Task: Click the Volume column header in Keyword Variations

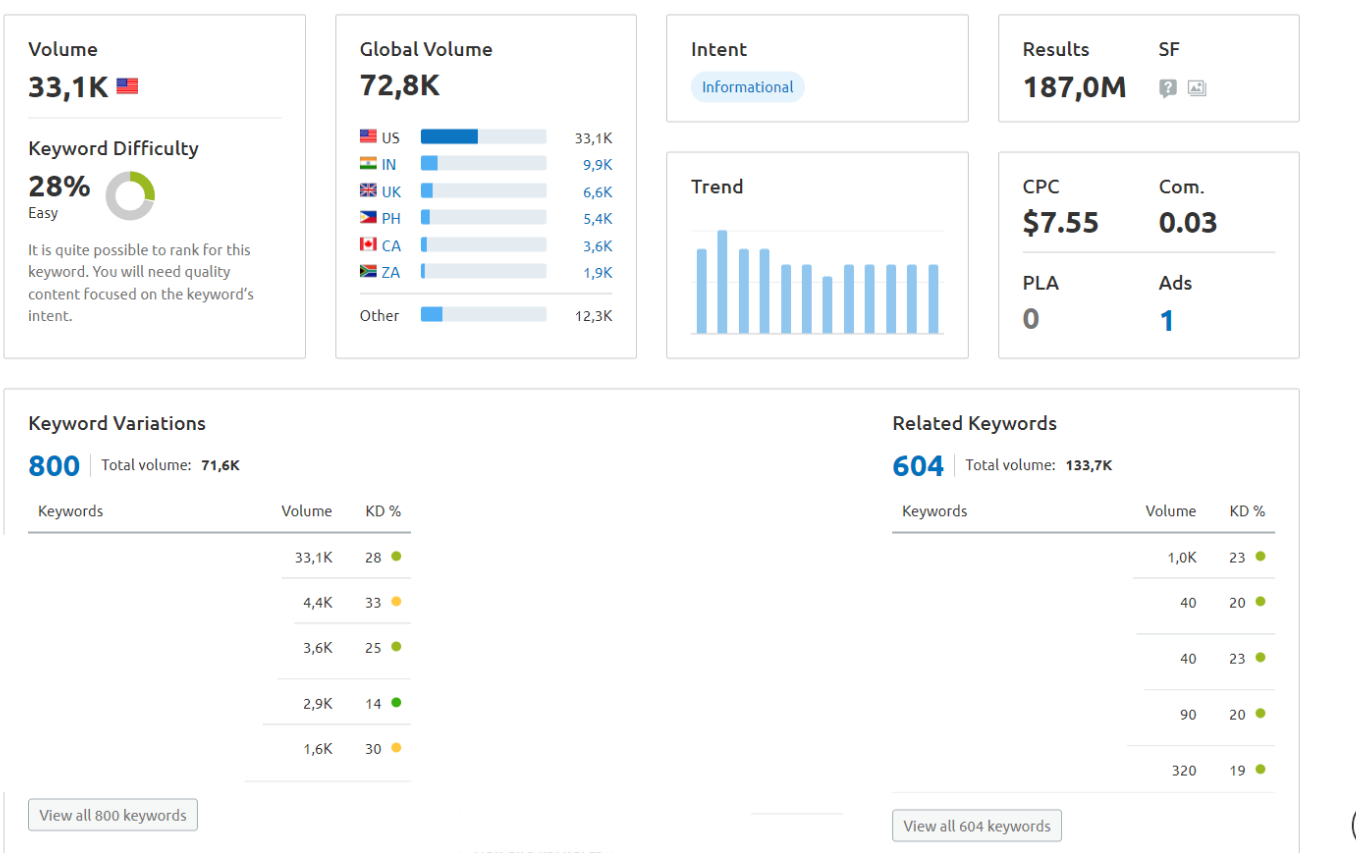Action: pos(306,511)
